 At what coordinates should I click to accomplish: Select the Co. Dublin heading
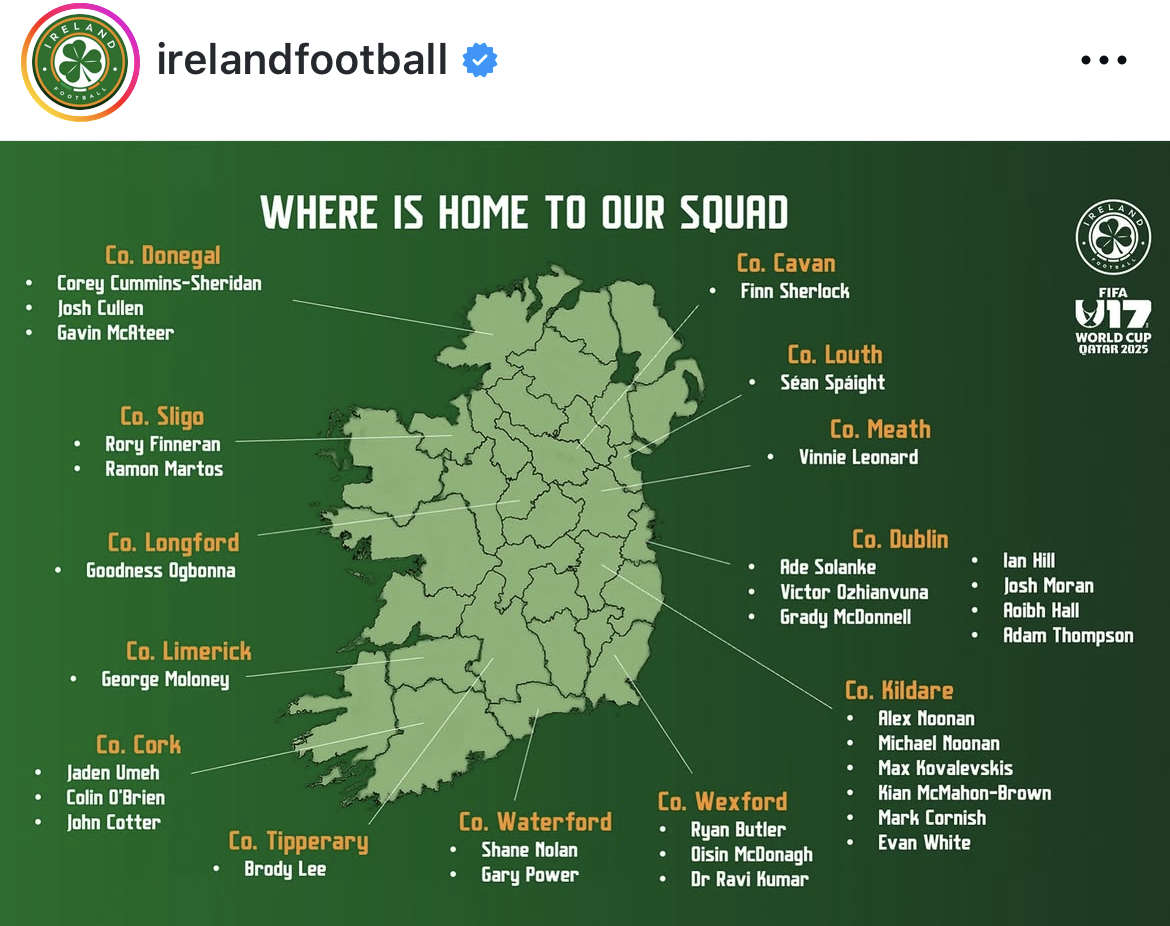point(900,539)
